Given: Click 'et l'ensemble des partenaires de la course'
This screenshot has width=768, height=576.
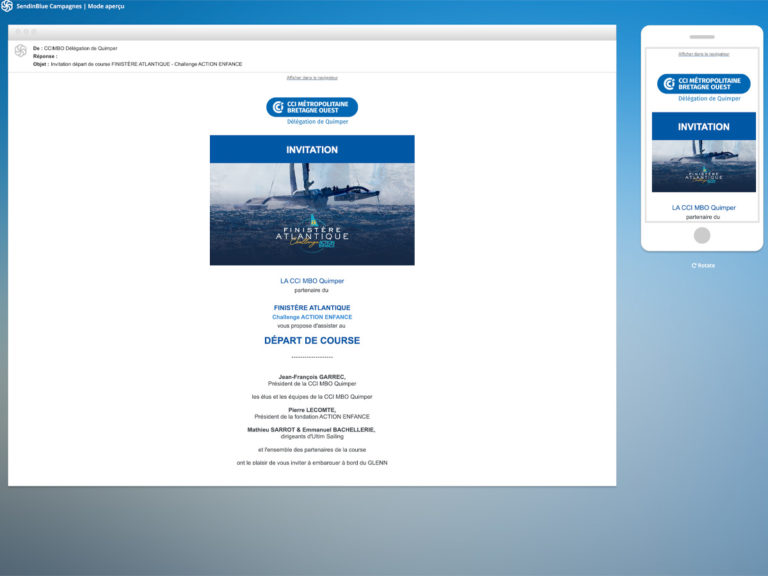Looking at the screenshot, I should coord(312,449).
